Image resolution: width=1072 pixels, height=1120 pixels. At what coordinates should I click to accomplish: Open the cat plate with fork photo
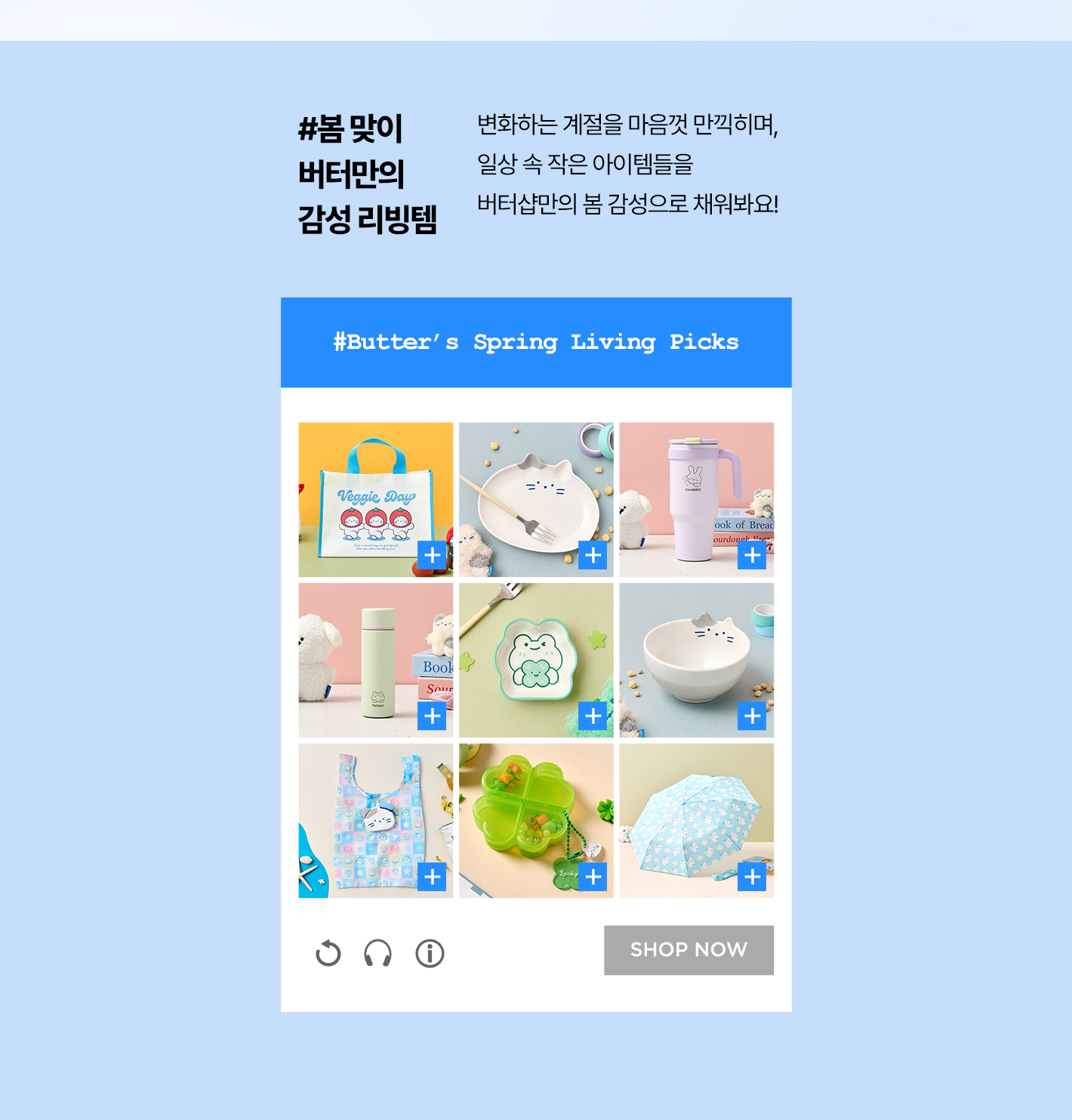click(x=536, y=500)
